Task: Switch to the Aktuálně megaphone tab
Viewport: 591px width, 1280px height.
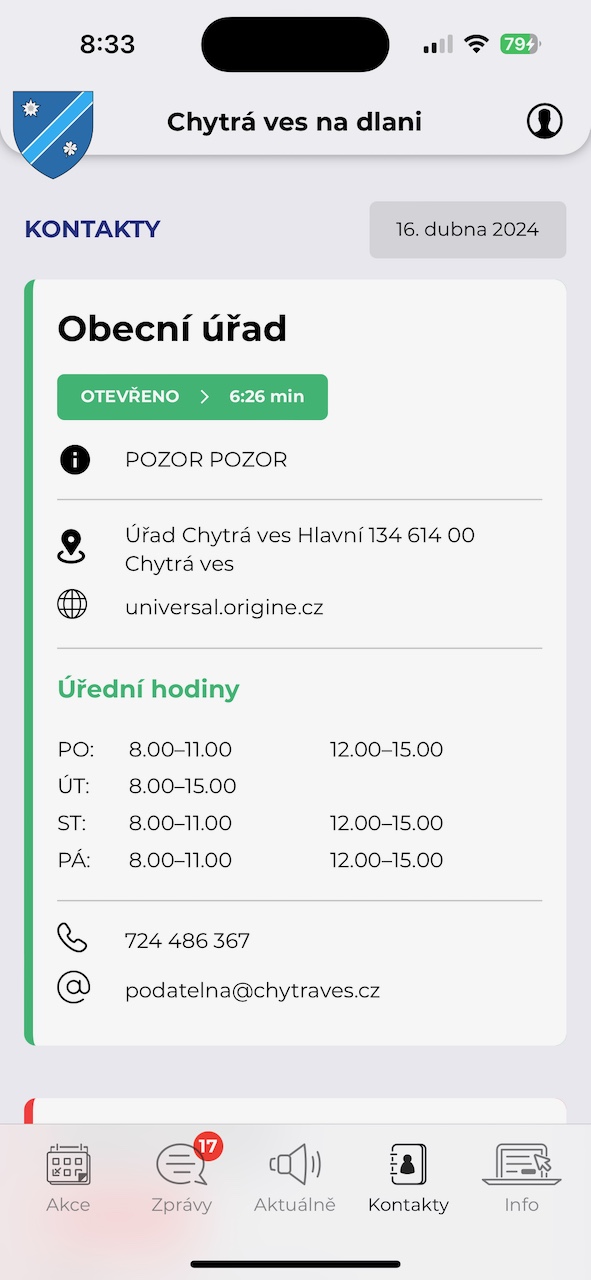Action: pos(295,1178)
